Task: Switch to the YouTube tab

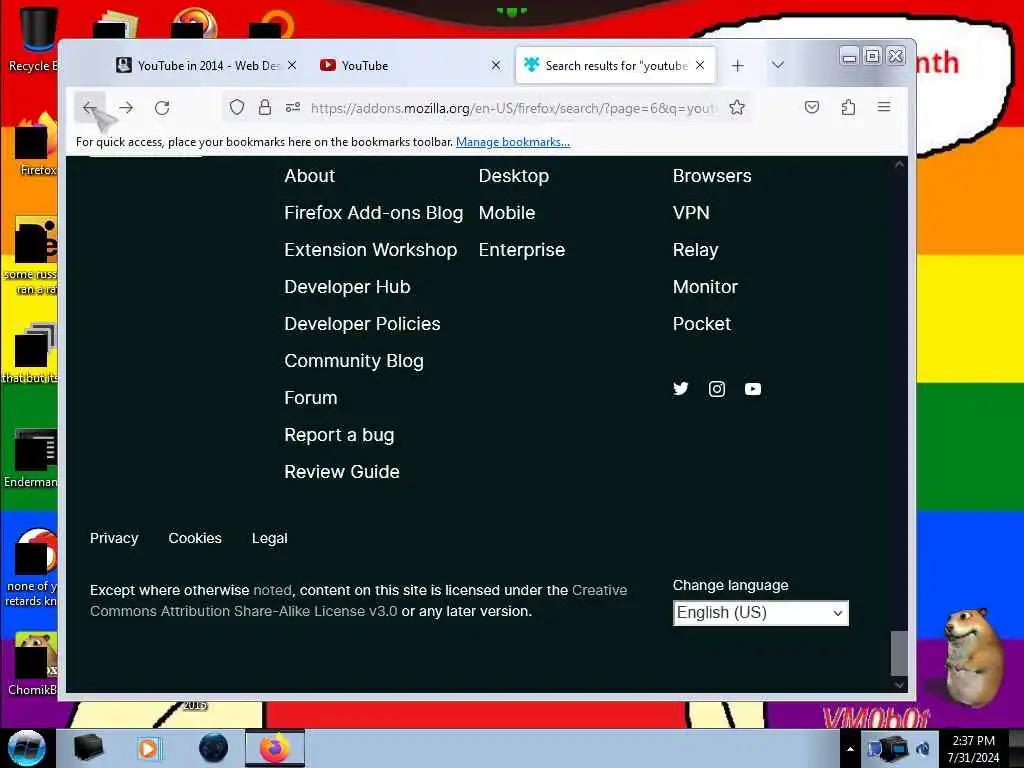Action: tap(410, 65)
